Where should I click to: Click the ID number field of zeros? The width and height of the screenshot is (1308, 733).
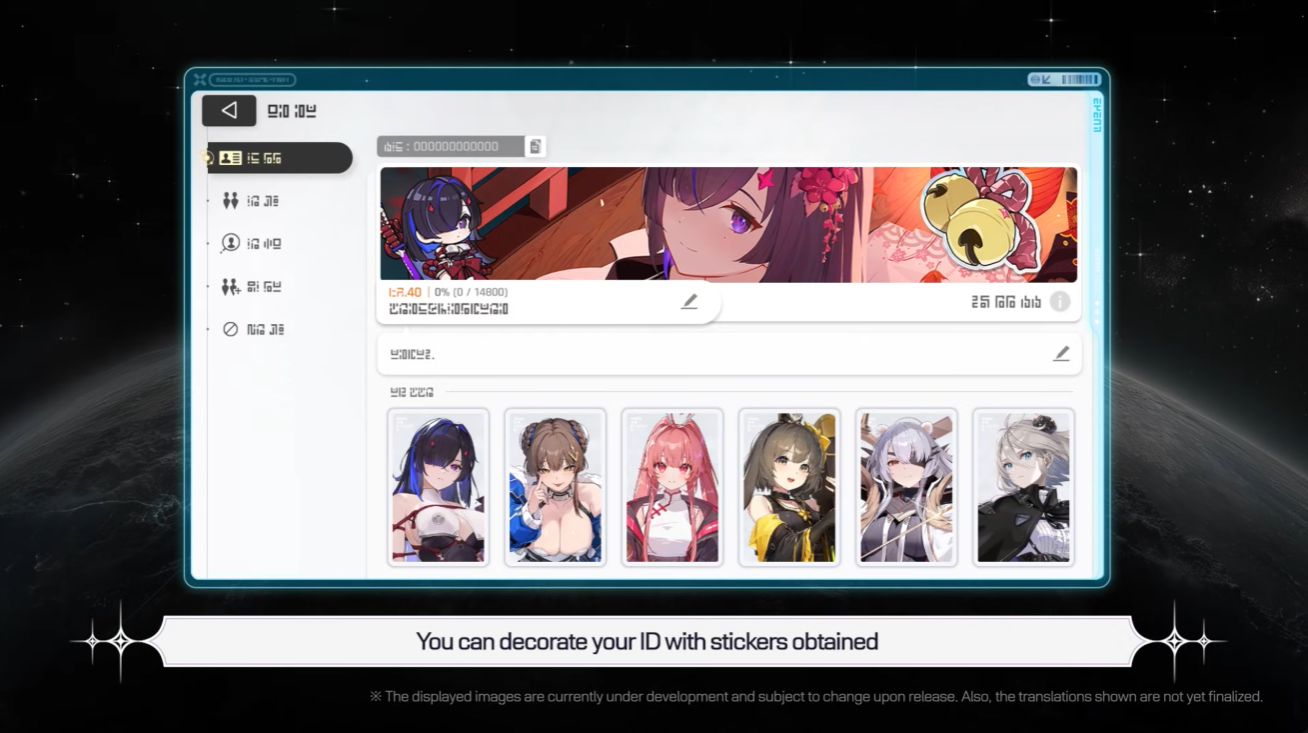[x=451, y=147]
